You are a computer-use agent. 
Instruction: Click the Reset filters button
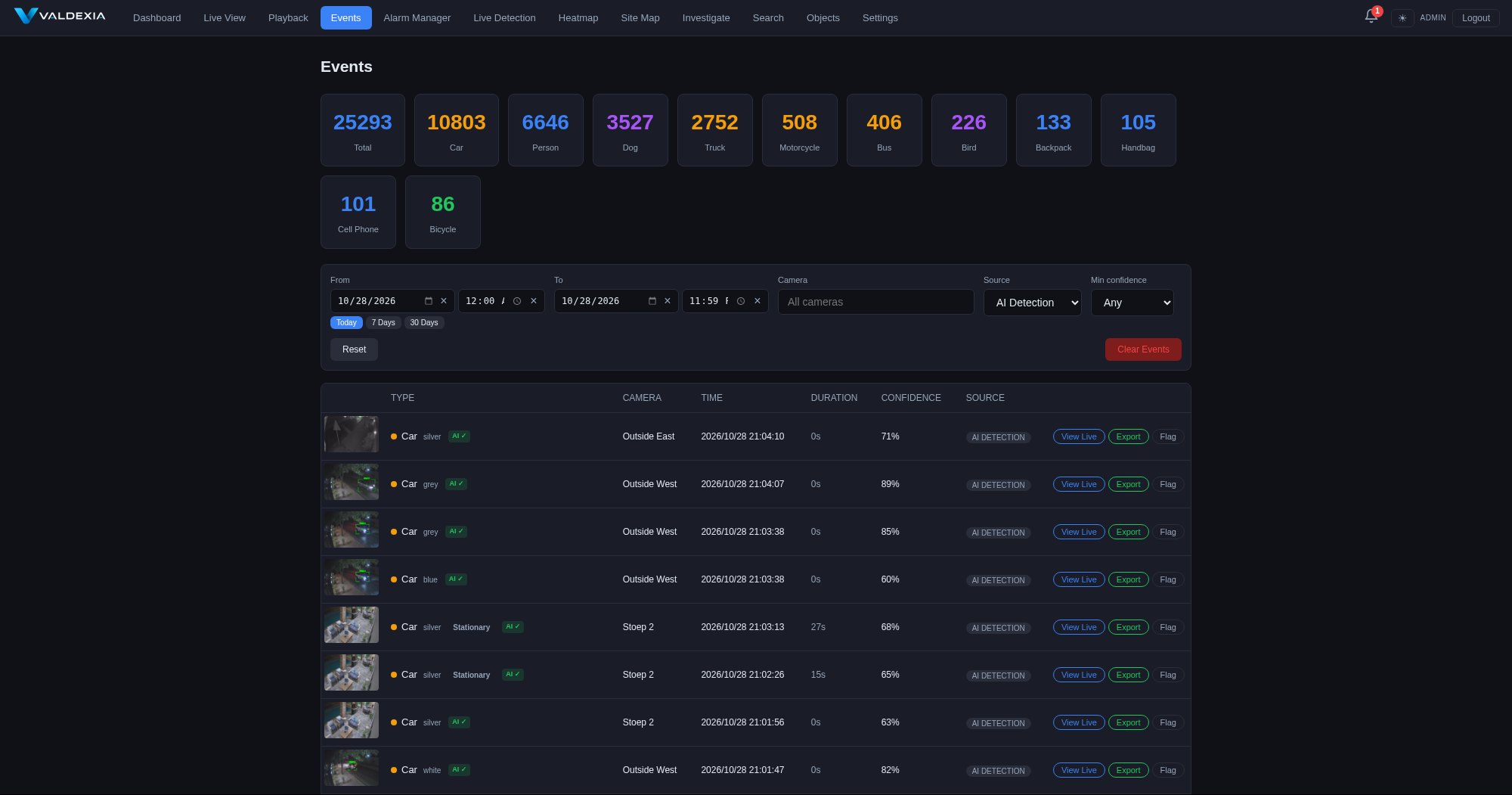(x=354, y=349)
